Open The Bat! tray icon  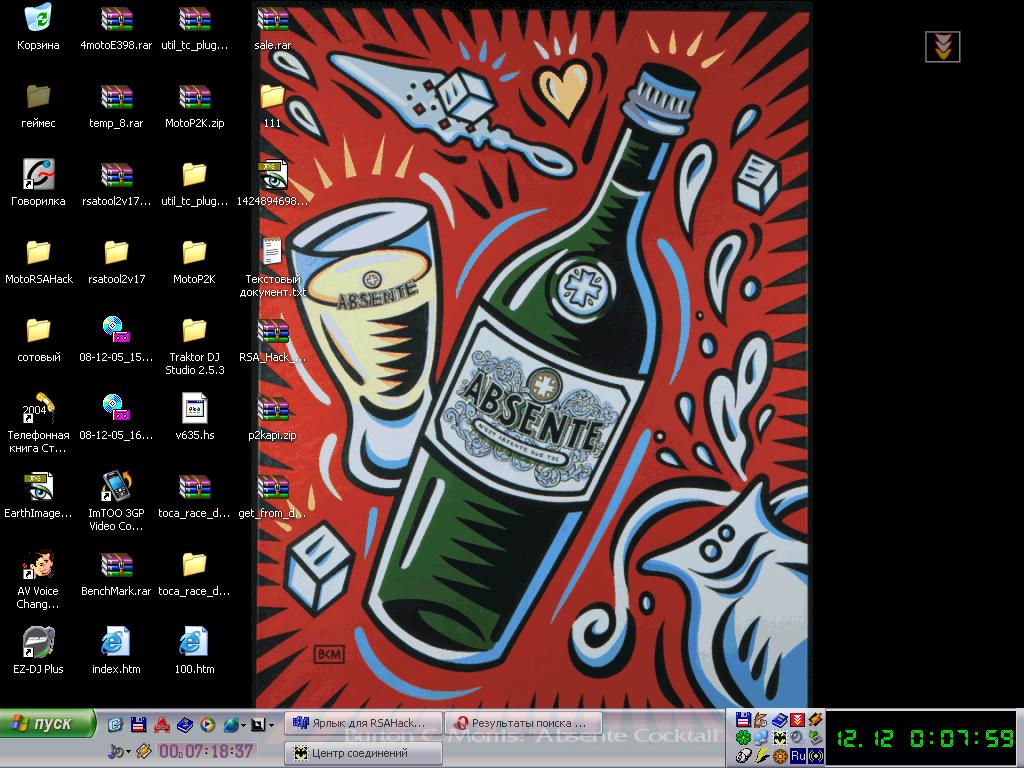780,737
